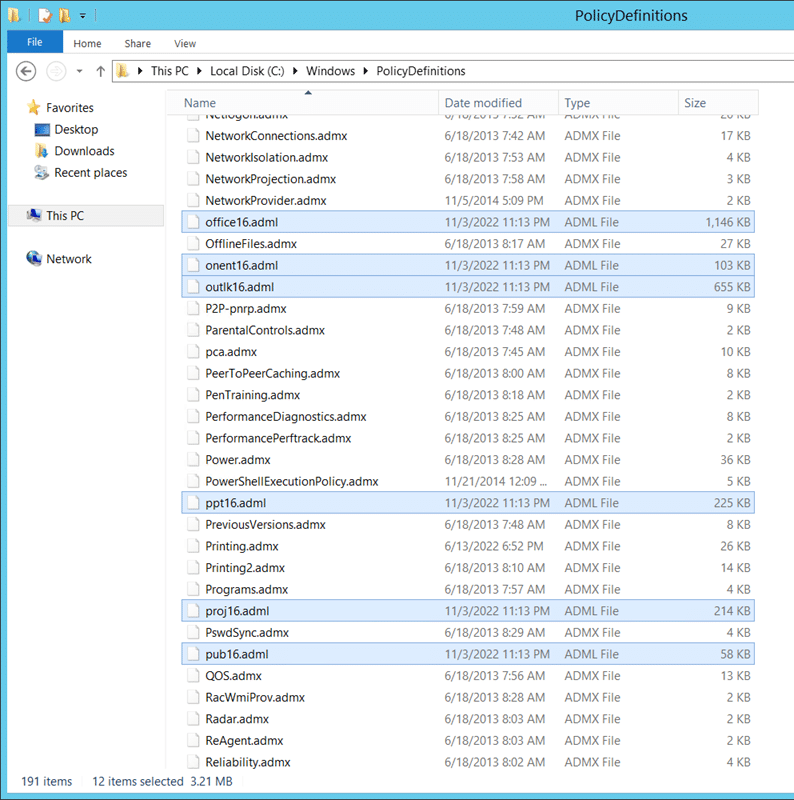This screenshot has height=800, width=794.
Task: Sort by Date modified column header
Action: 499,103
